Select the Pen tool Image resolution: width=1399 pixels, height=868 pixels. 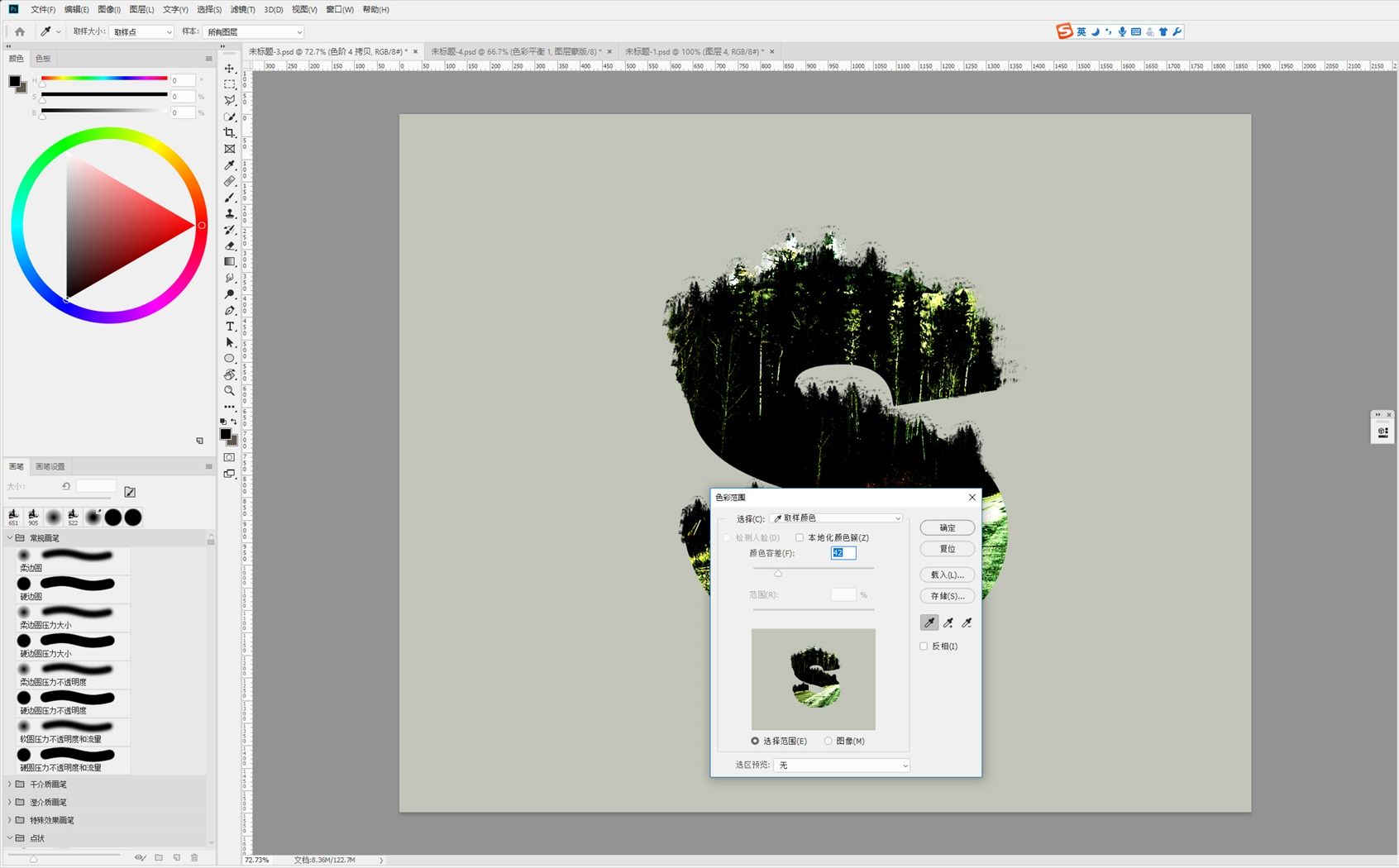pos(230,310)
